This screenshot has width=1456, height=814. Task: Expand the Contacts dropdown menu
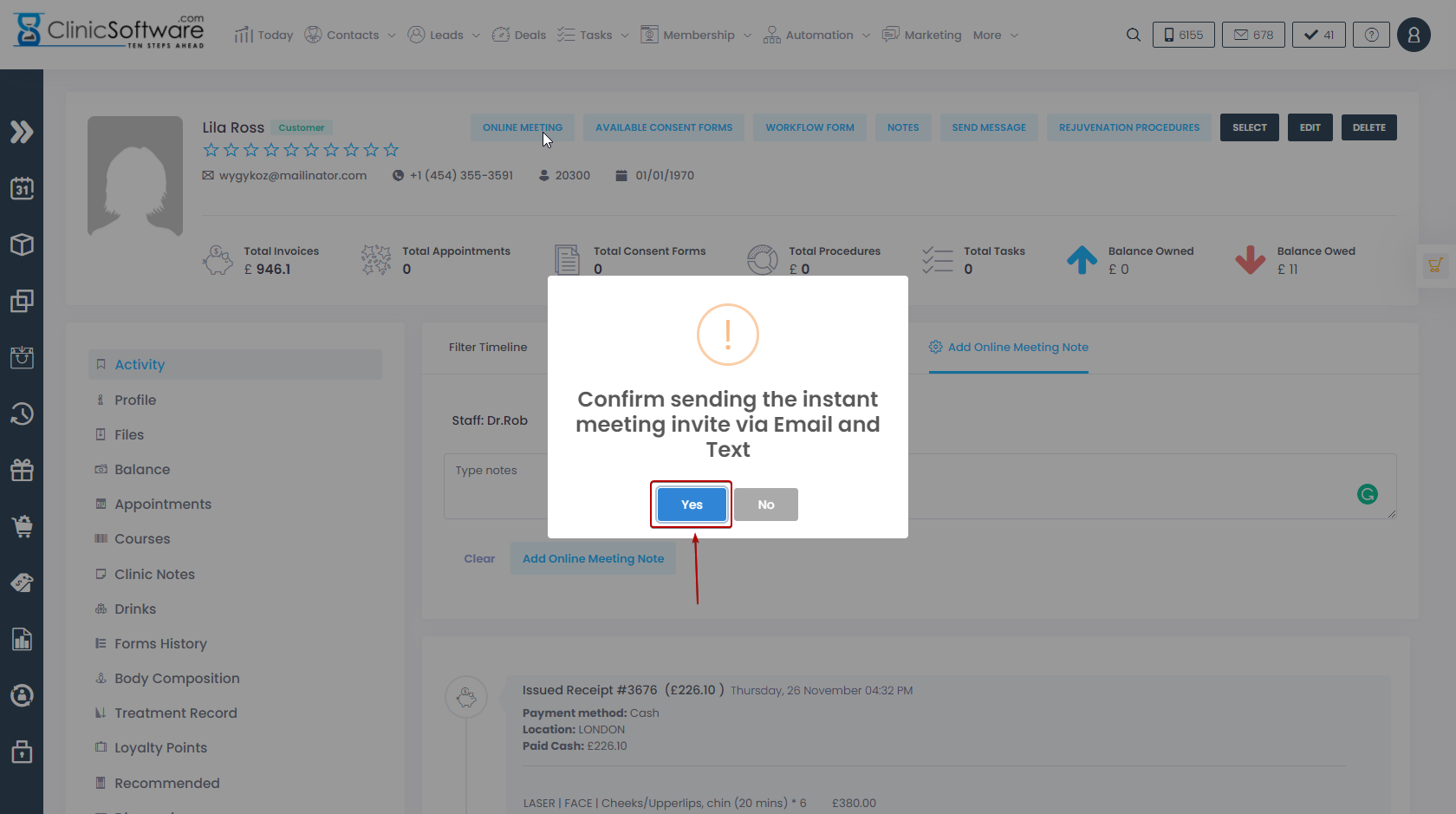(351, 35)
